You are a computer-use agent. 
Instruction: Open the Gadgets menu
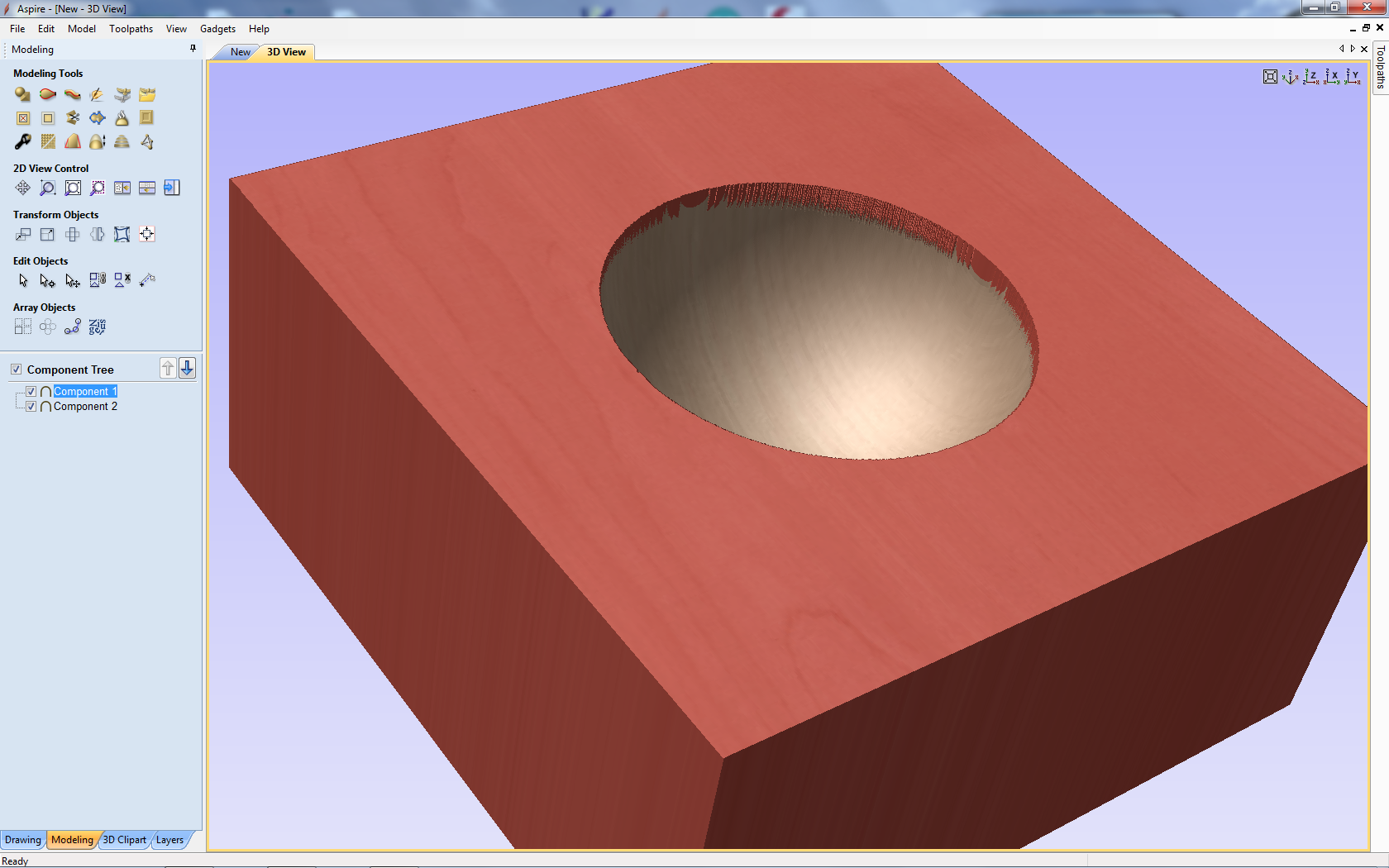coord(217,29)
